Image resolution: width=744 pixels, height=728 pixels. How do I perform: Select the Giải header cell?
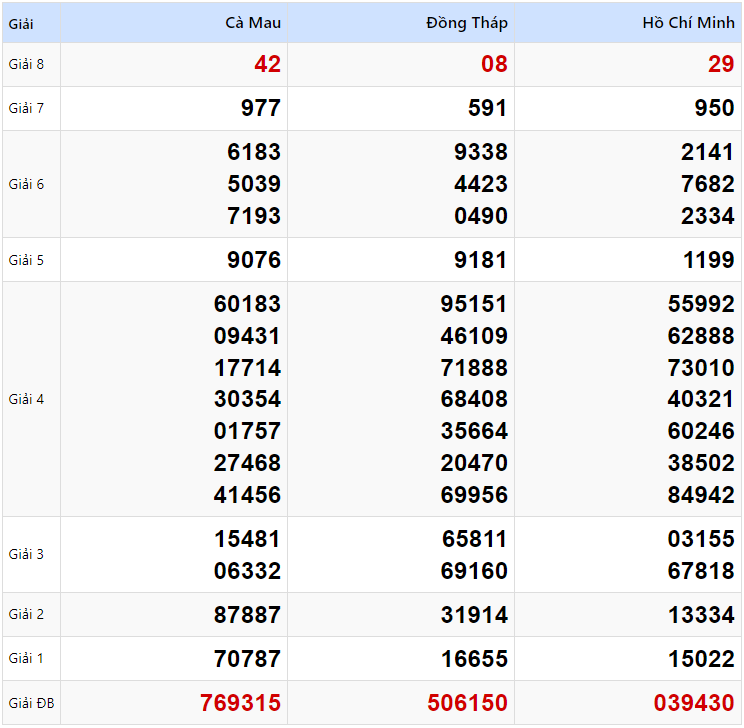(21, 23)
